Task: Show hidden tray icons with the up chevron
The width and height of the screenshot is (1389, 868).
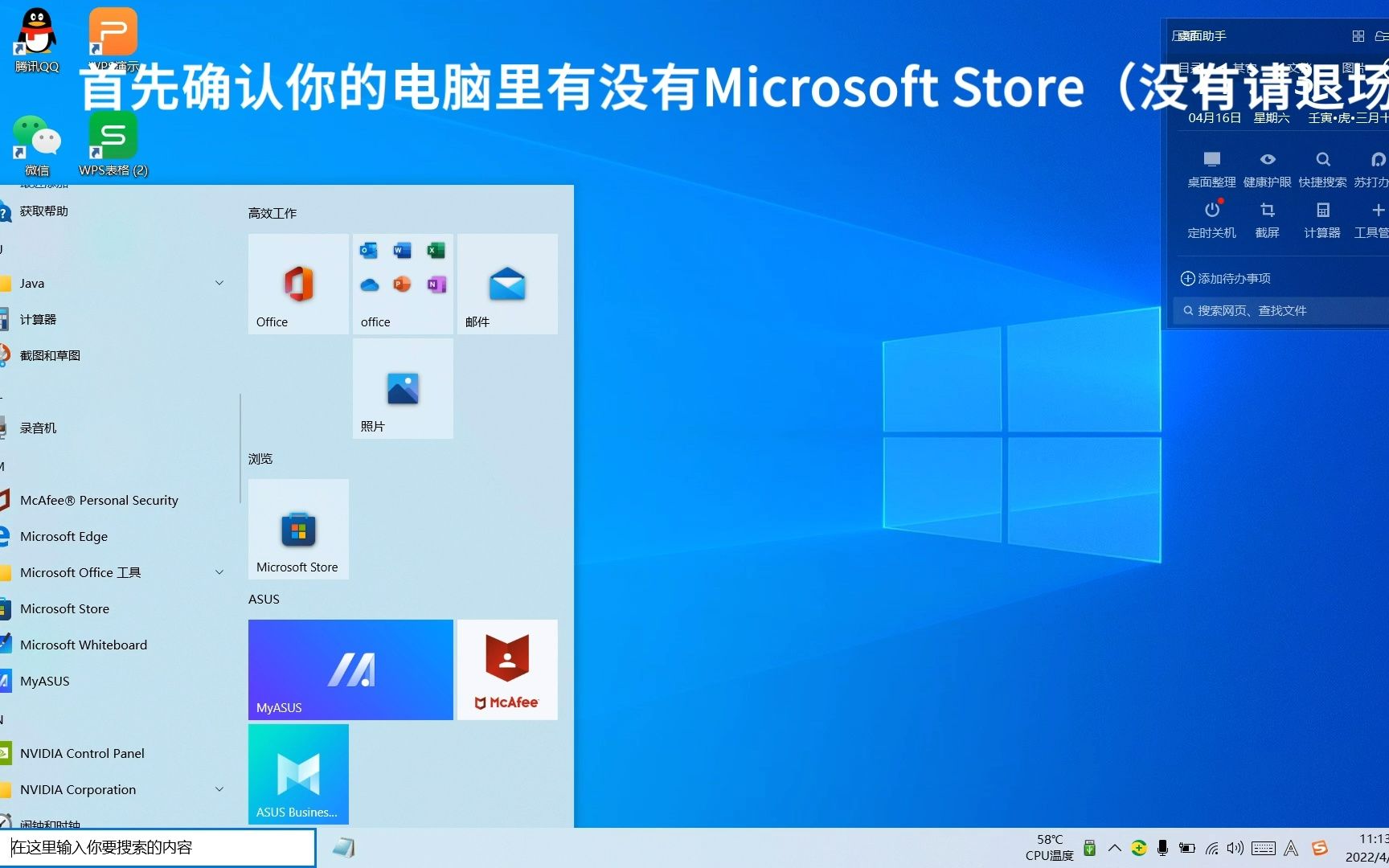Action: 1115,848
